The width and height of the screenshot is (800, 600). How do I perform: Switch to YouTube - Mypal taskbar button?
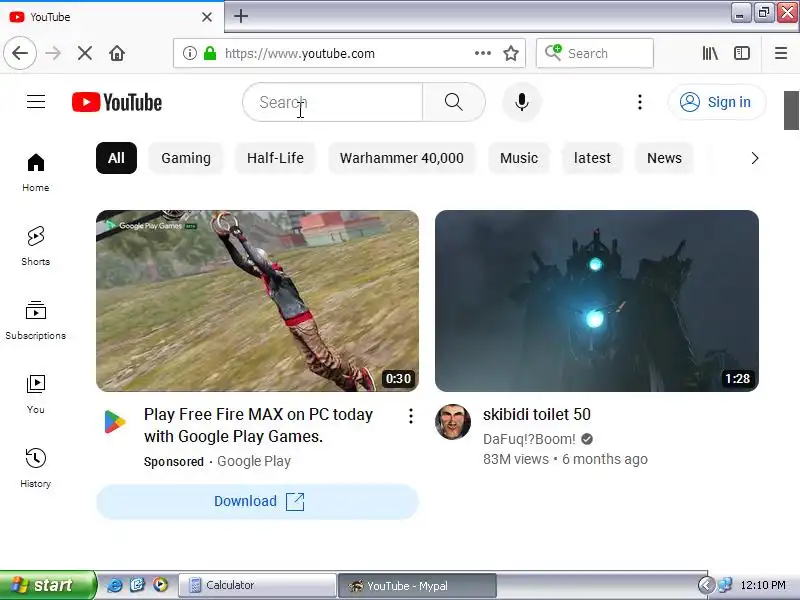417,585
